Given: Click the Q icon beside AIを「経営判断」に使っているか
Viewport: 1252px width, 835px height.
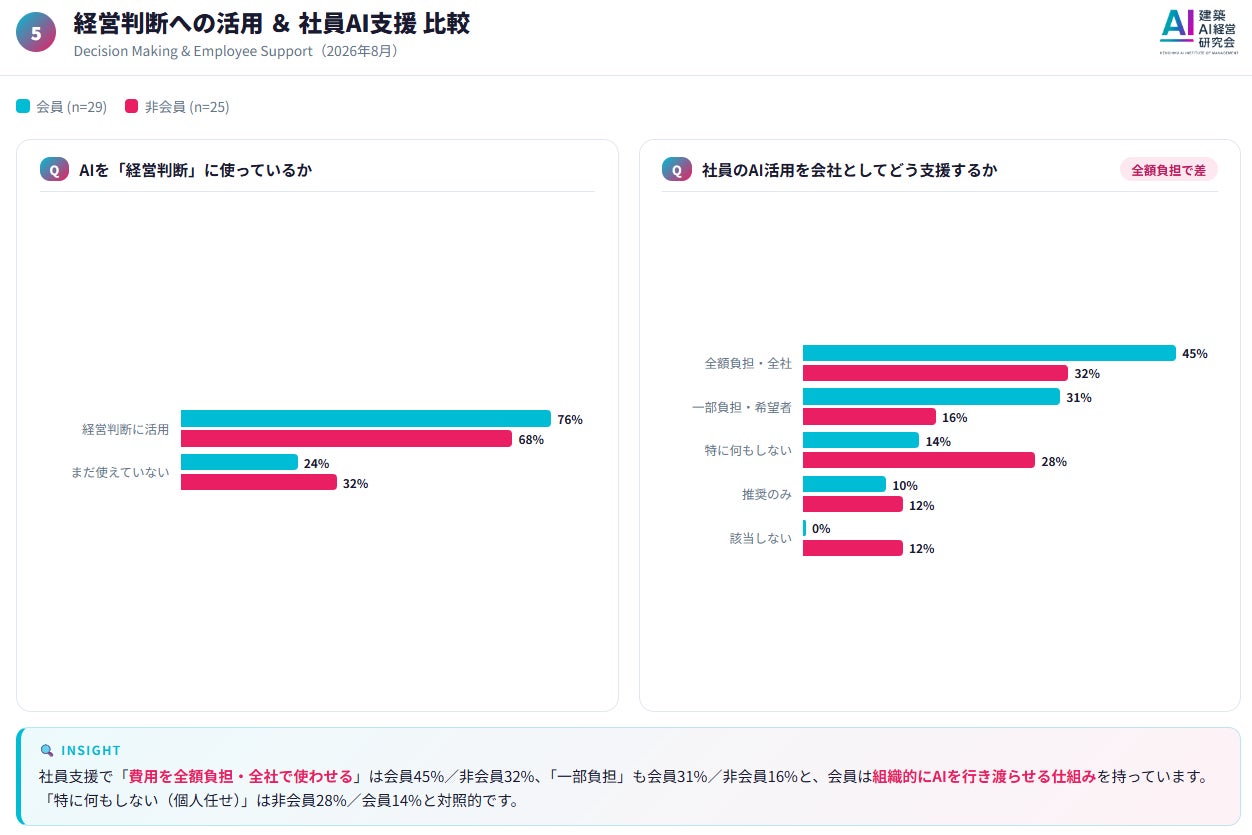Looking at the screenshot, I should click(x=55, y=170).
